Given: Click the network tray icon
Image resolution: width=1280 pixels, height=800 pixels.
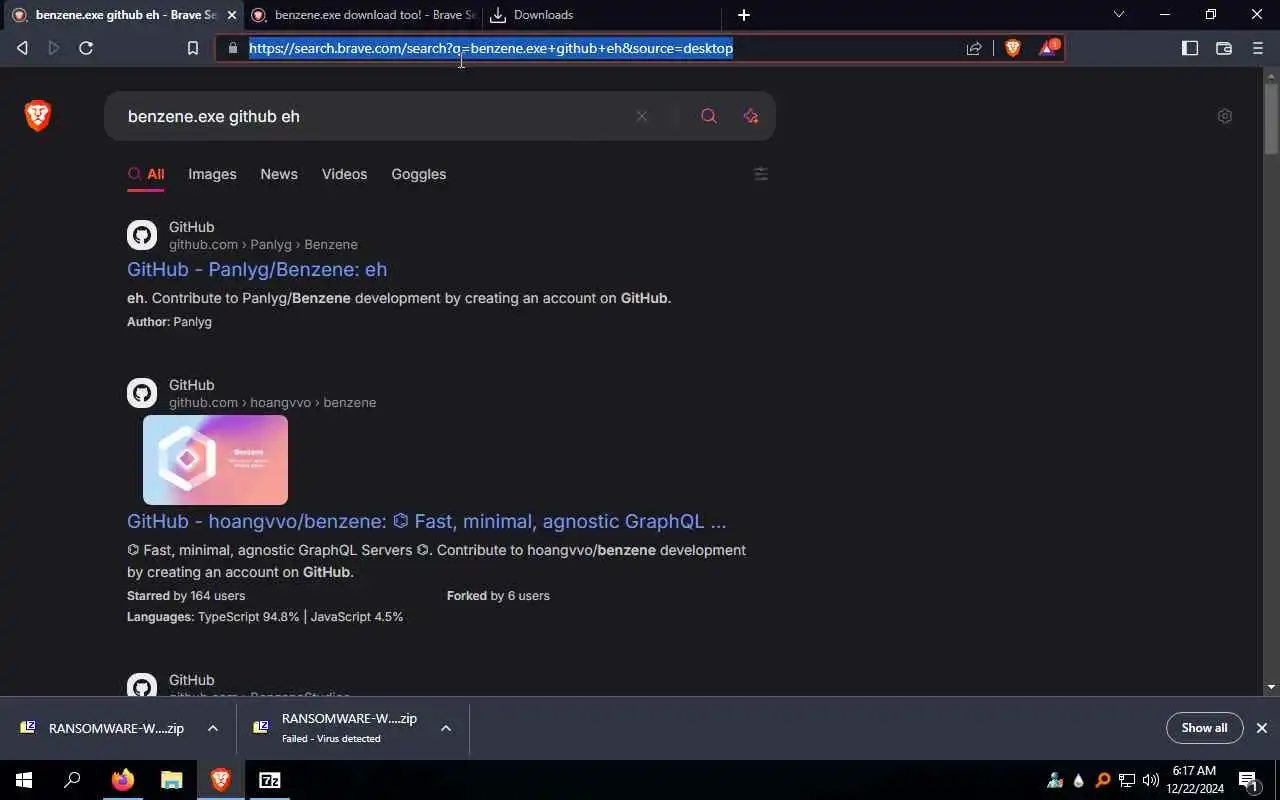Looking at the screenshot, I should pyautogui.click(x=1127, y=780).
